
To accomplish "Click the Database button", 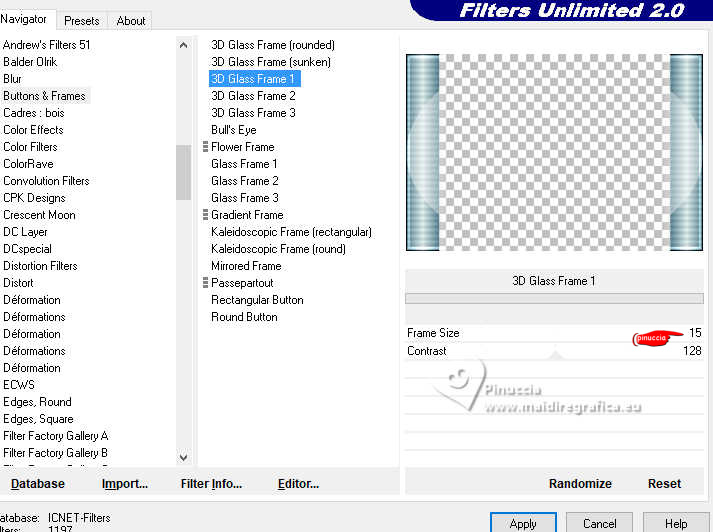I will click(38, 484).
